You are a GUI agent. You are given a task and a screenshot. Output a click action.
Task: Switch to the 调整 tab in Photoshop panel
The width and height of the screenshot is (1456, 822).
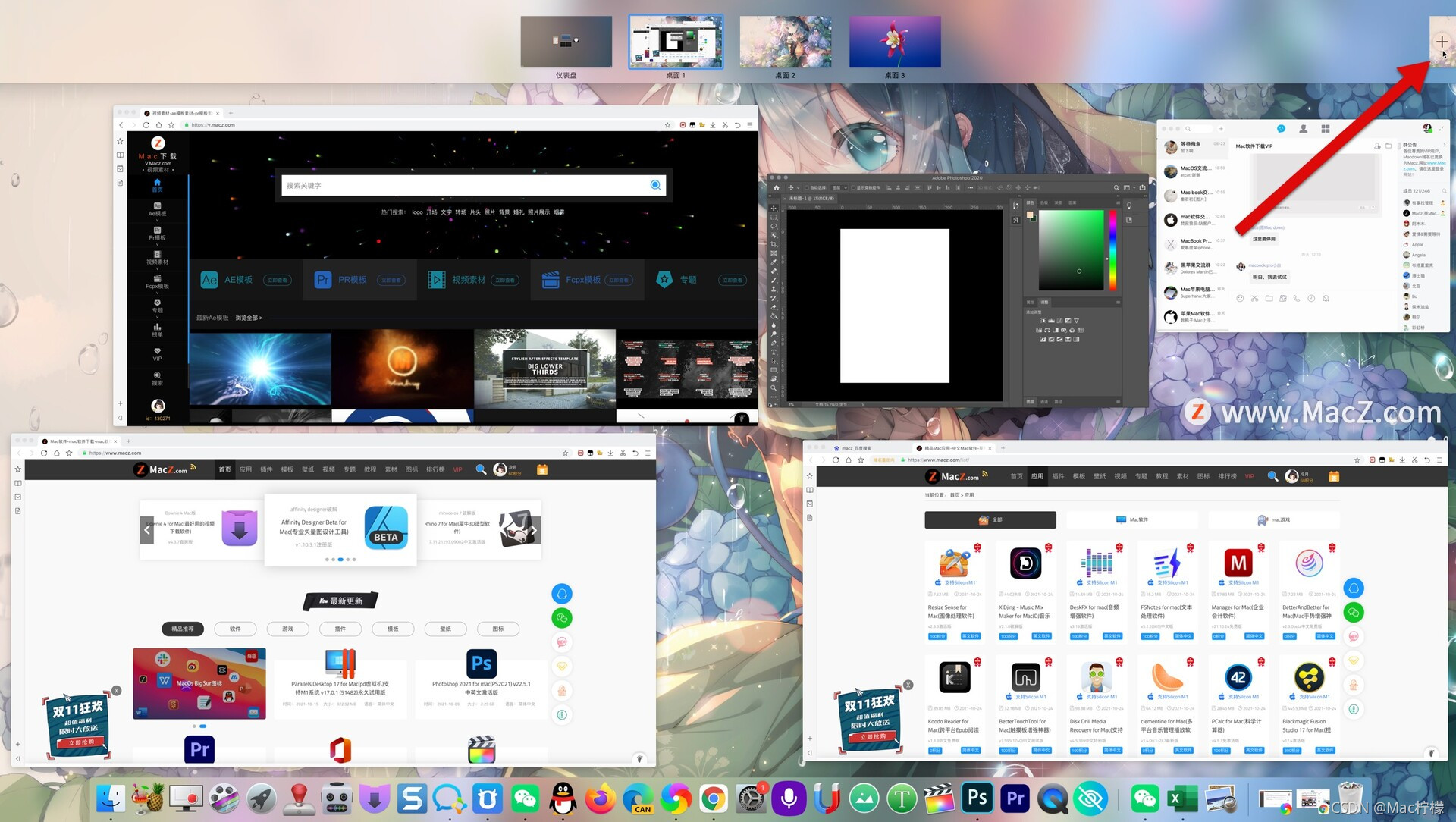coord(1044,302)
